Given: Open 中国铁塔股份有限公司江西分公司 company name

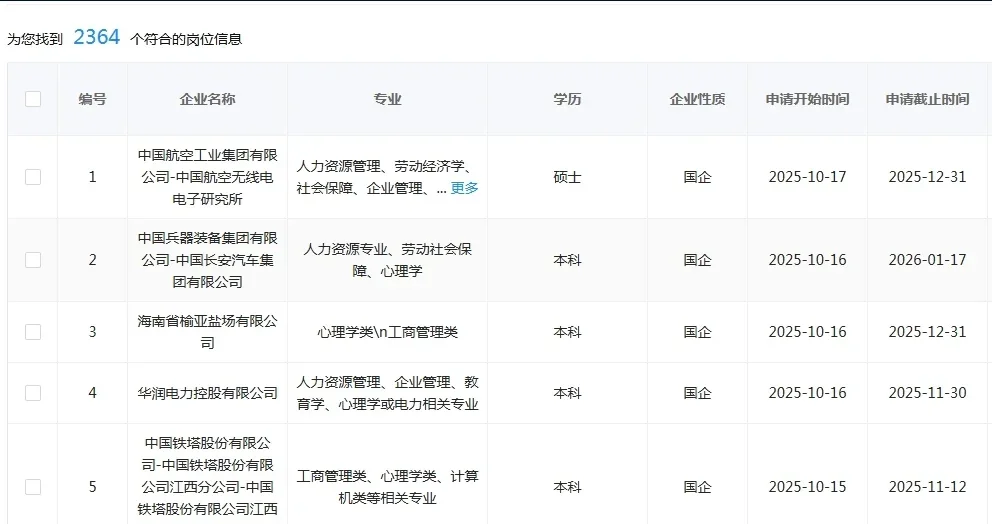Looking at the screenshot, I should click(x=208, y=476).
